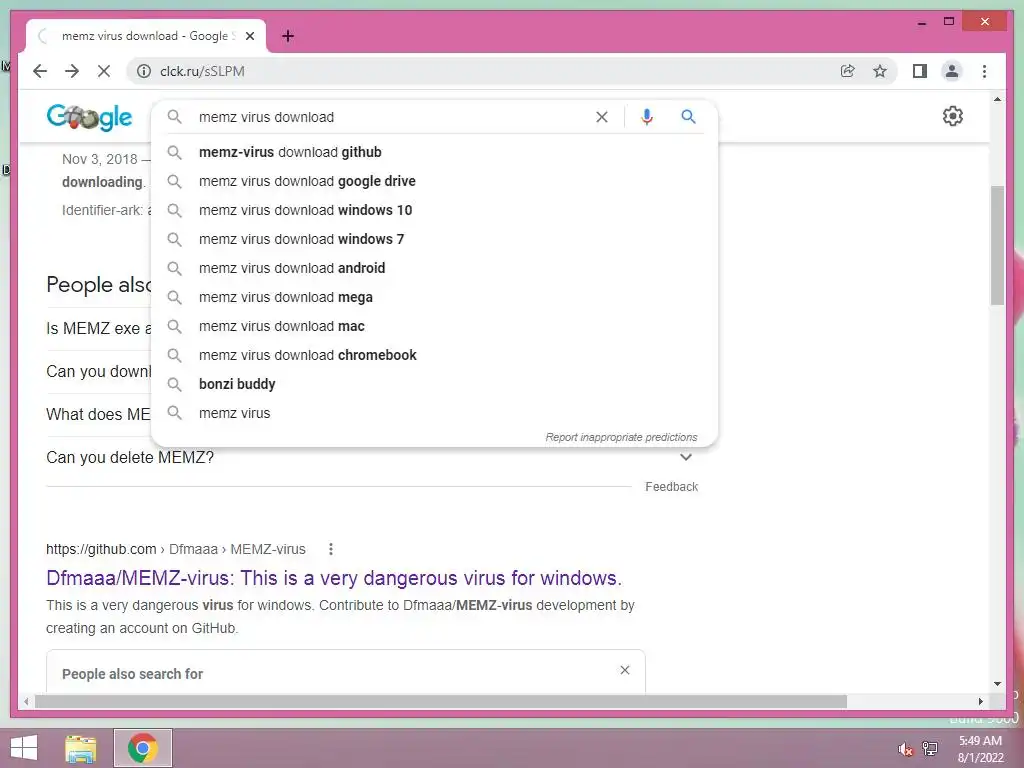
Task: Open the Dfmaaa/MEMZ-virus result title
Action: click(x=334, y=578)
